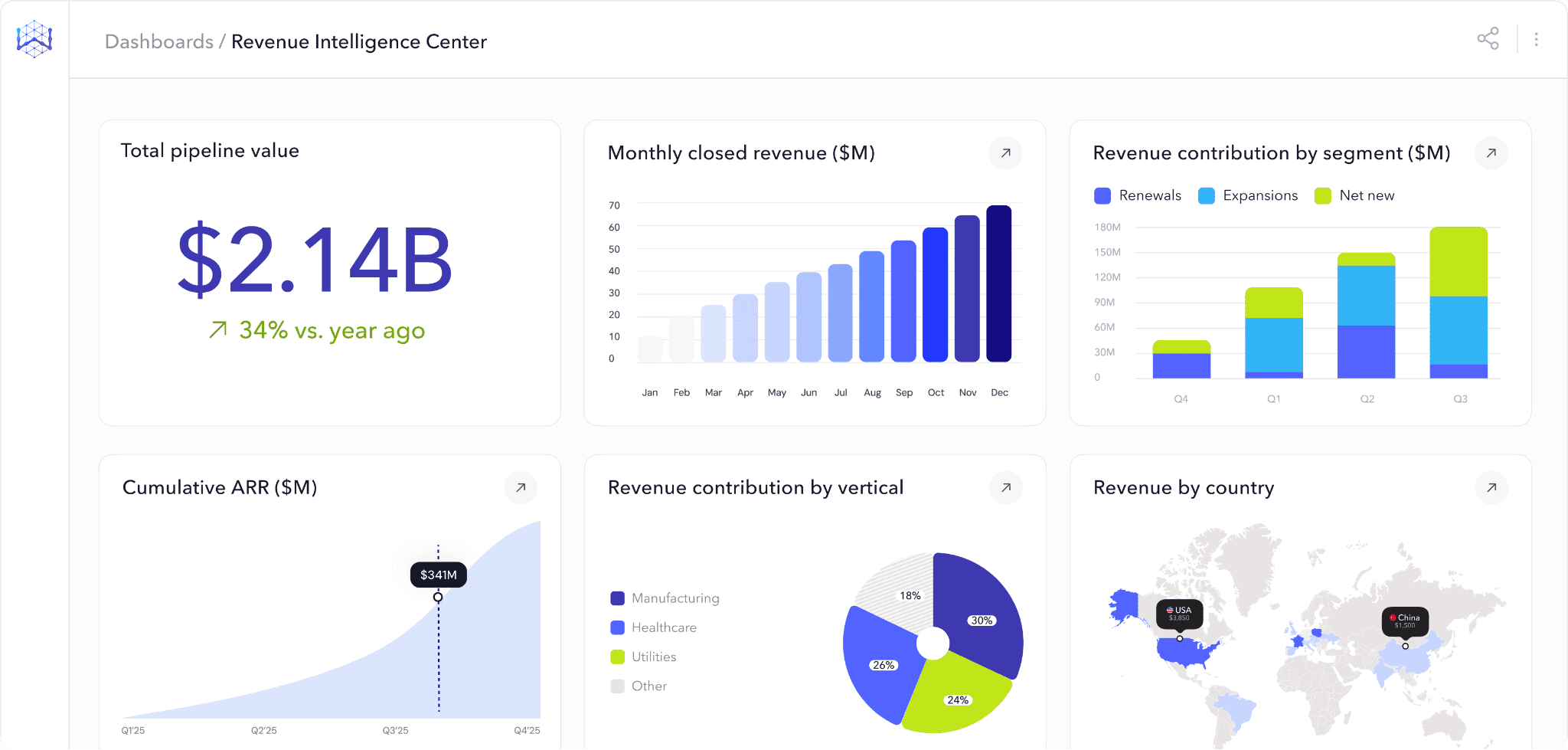
Task: Select the Utilities legend entry
Action: point(644,657)
